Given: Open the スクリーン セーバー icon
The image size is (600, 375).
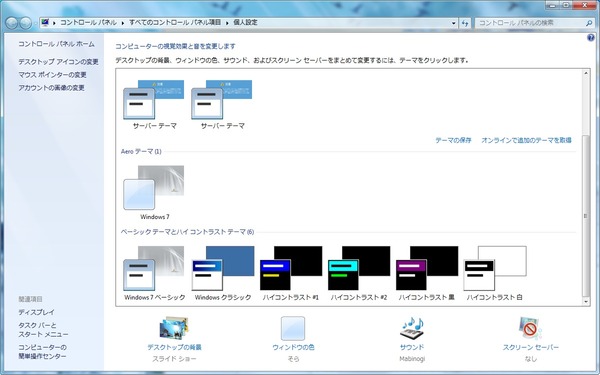Looking at the screenshot, I should click(530, 328).
